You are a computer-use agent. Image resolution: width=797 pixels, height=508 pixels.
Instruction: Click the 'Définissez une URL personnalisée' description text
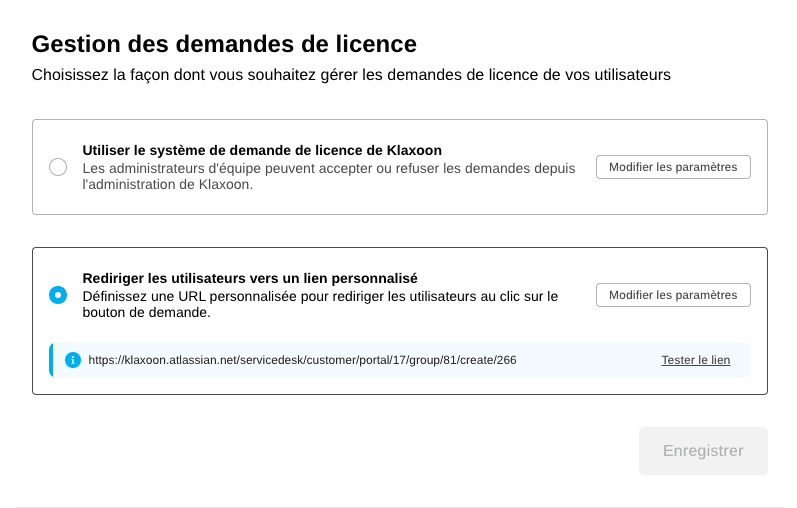pyautogui.click(x=320, y=296)
